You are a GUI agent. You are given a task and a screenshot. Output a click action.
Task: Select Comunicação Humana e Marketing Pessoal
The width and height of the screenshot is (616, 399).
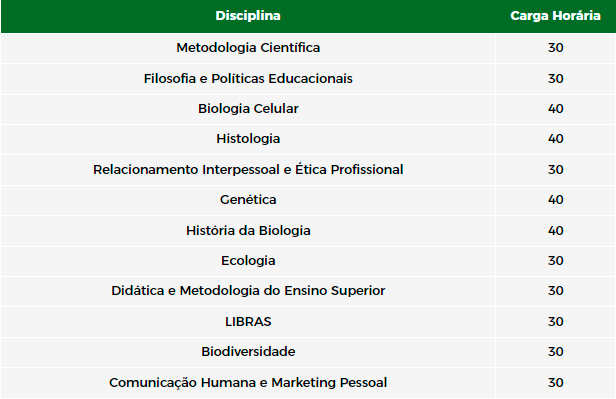[248, 383]
